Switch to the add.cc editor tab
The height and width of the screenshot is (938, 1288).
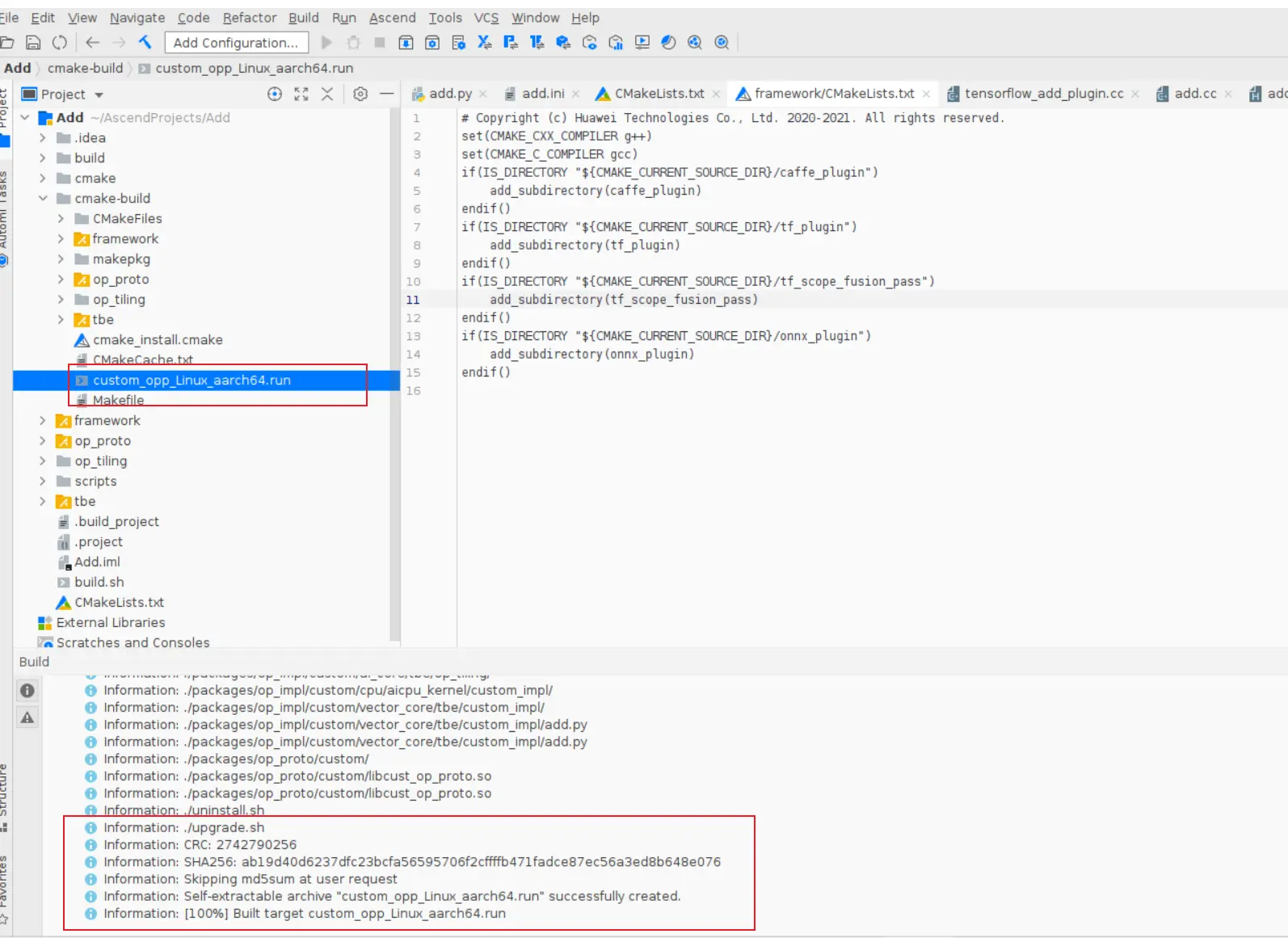(1195, 94)
